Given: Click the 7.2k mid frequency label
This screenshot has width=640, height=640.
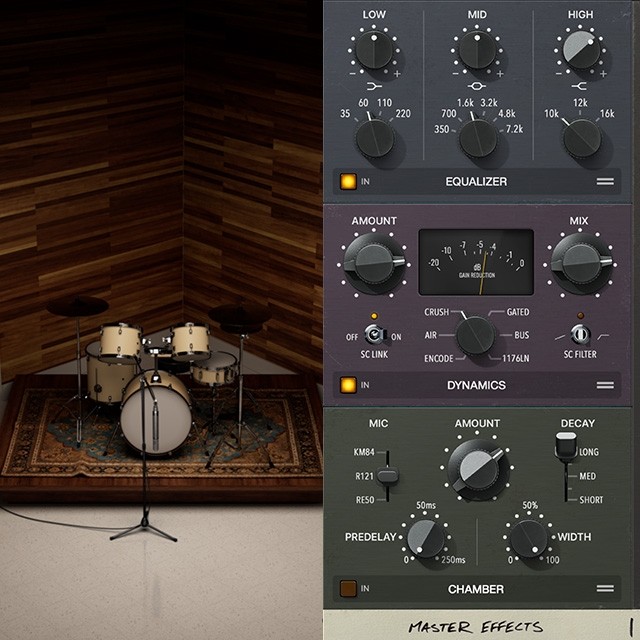Looking at the screenshot, I should point(514,129).
